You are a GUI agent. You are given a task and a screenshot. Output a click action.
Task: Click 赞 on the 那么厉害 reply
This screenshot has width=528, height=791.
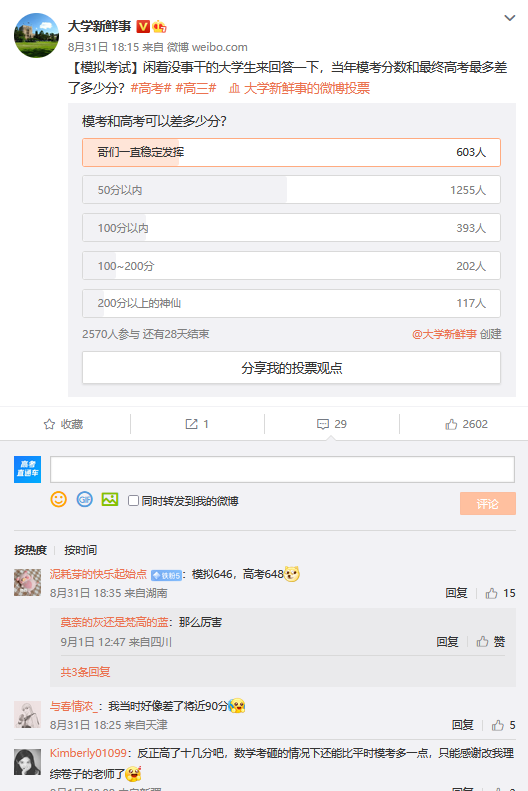coord(491,642)
